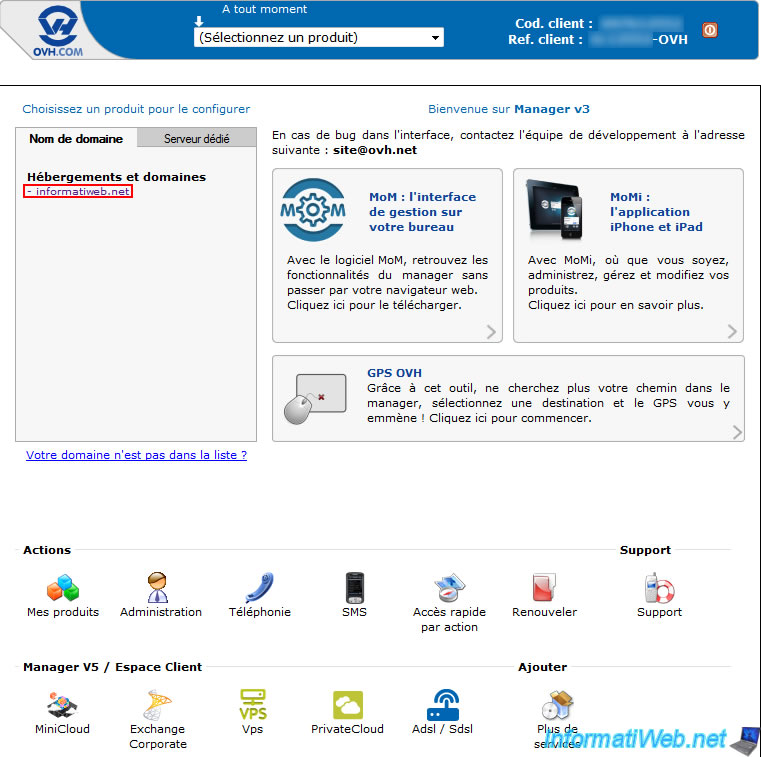Open the MiniCloud icon
This screenshot has height=757, width=761.
62,705
